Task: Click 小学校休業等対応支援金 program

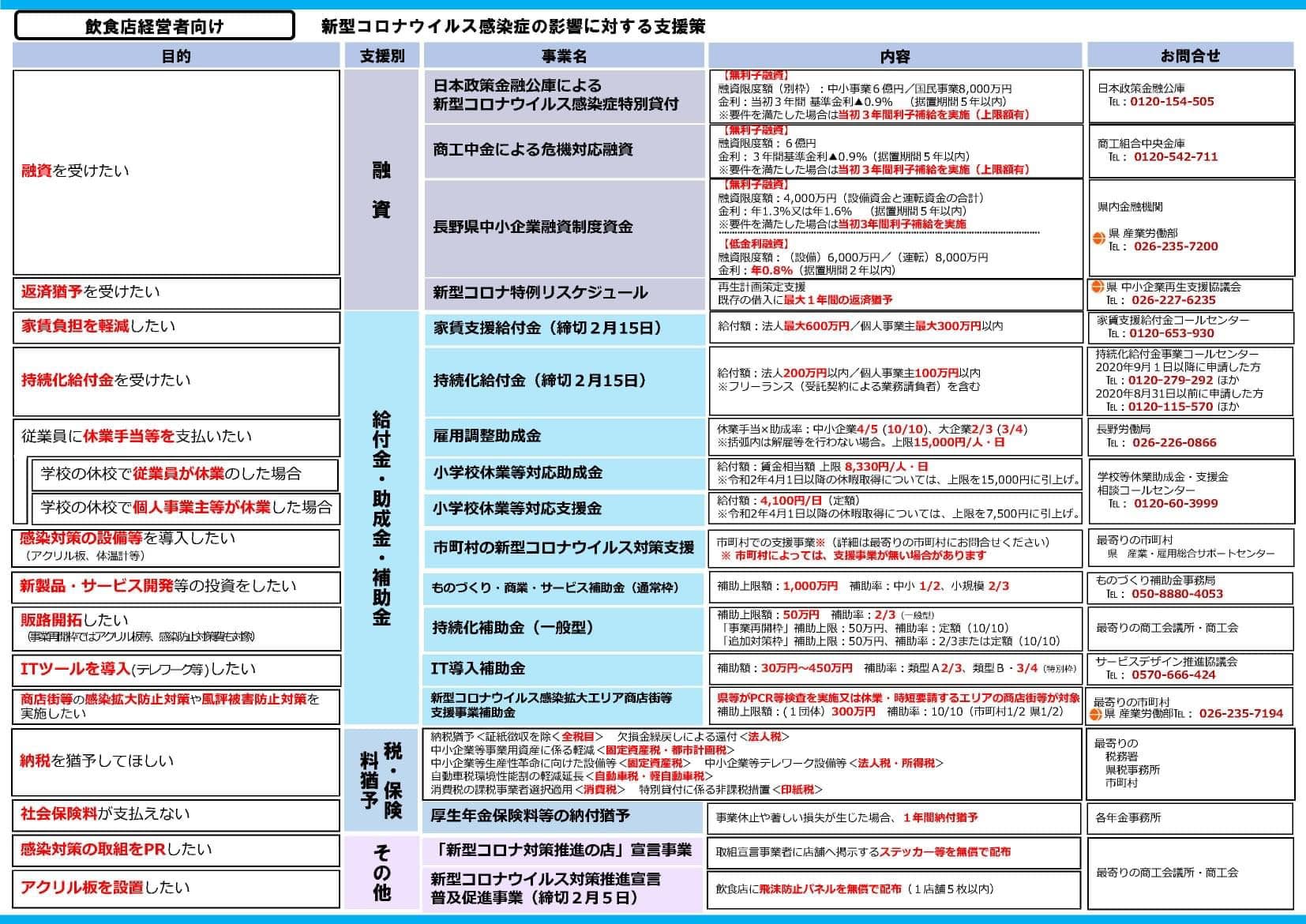Action: (x=564, y=509)
